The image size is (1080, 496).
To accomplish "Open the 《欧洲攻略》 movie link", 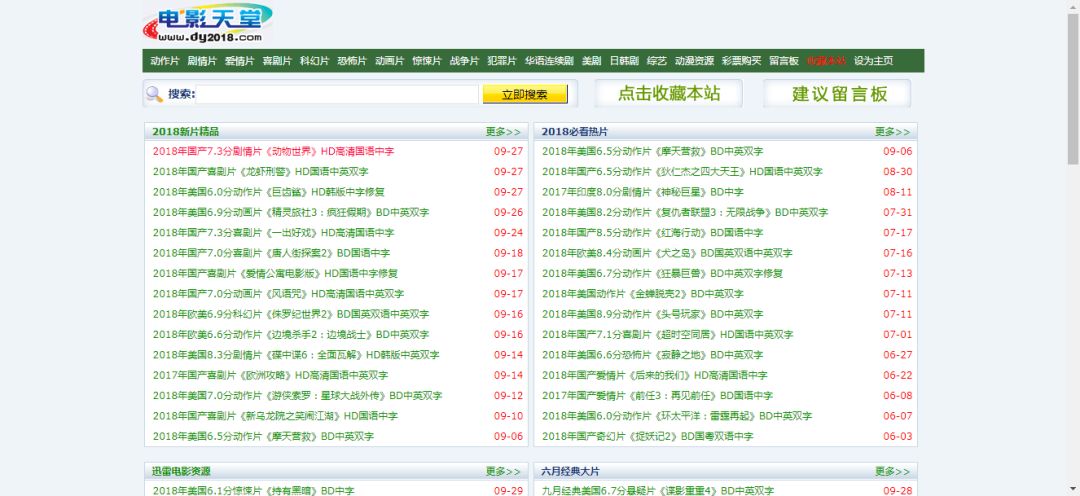I will coord(271,375).
